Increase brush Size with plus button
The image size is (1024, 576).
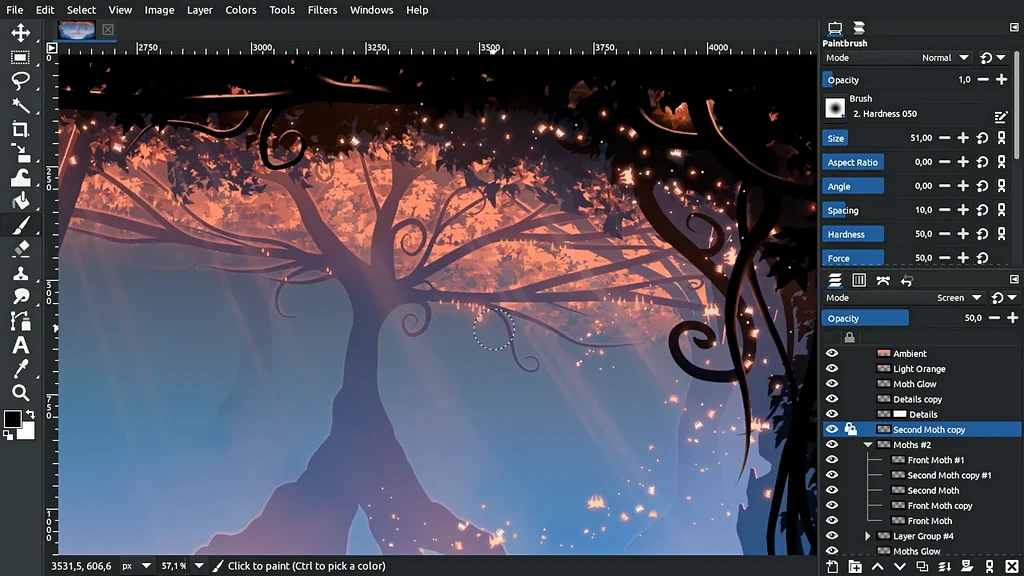click(x=963, y=138)
